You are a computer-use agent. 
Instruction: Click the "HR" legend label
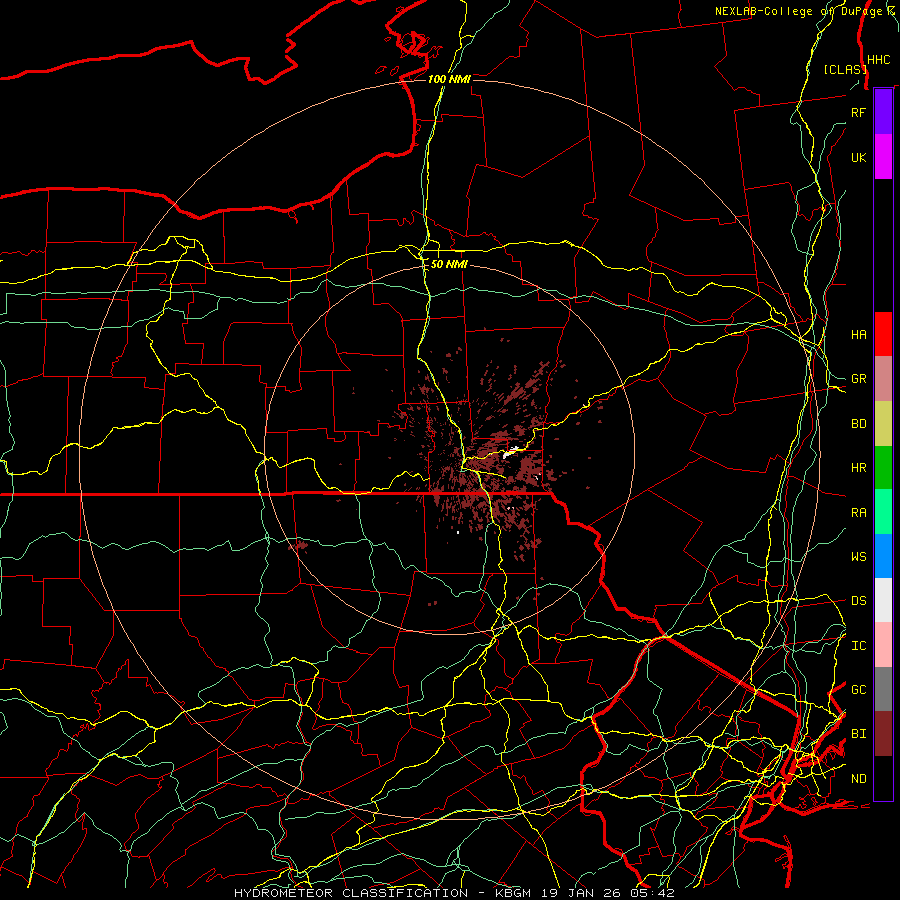(x=858, y=468)
